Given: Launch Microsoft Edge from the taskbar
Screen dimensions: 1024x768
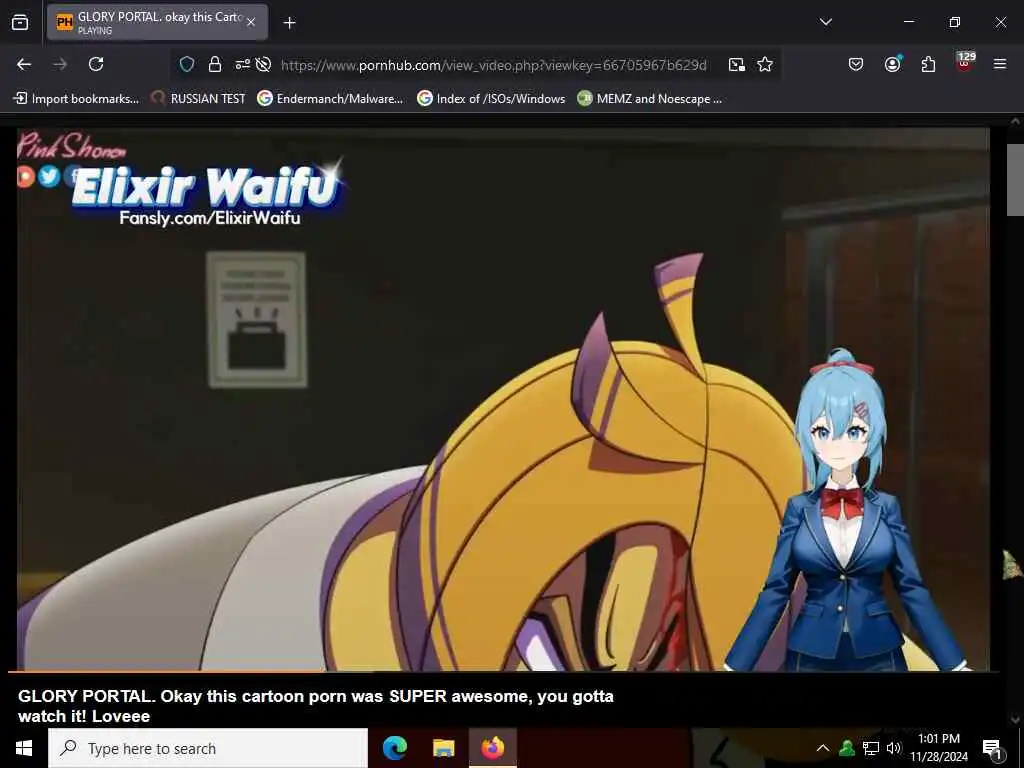Looking at the screenshot, I should tap(394, 748).
